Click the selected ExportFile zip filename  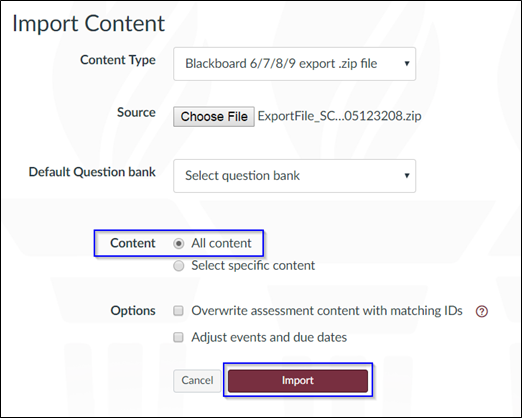coord(339,116)
